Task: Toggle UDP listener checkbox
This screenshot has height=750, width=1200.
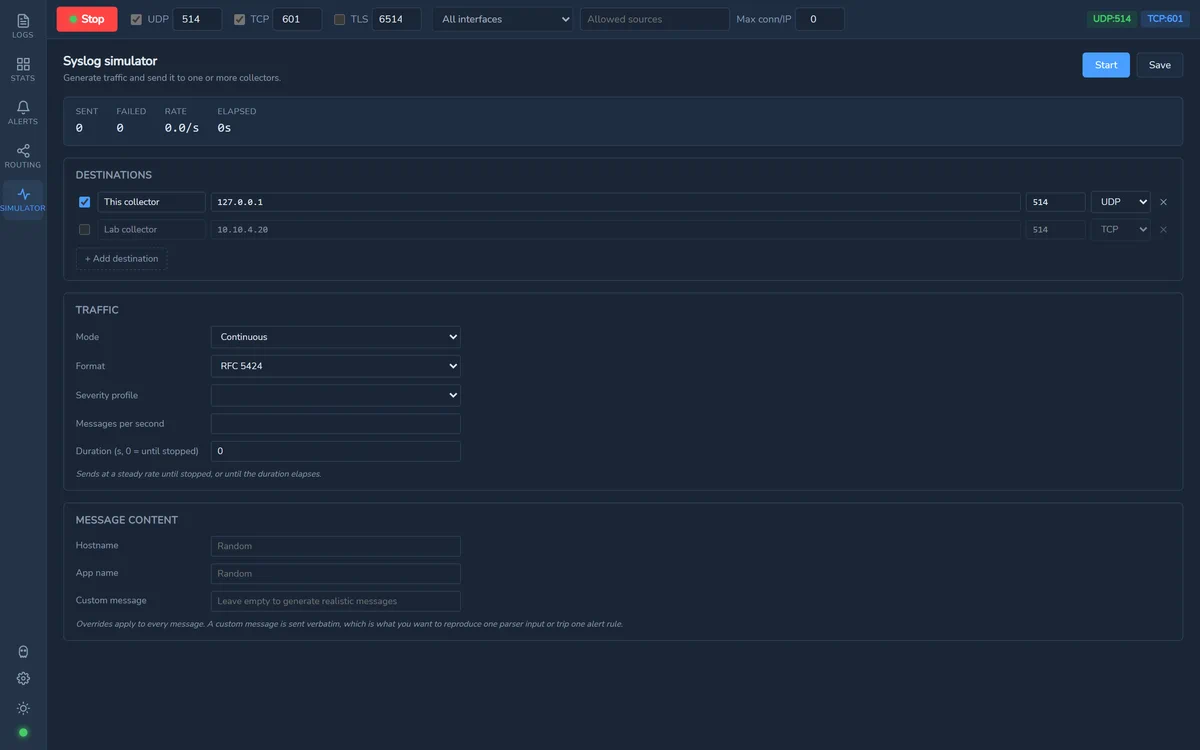Action: (136, 19)
